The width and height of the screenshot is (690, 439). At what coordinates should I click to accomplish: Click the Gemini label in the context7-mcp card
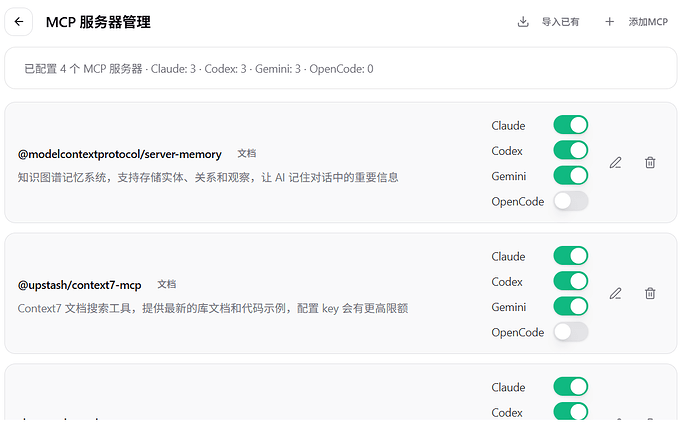point(509,307)
